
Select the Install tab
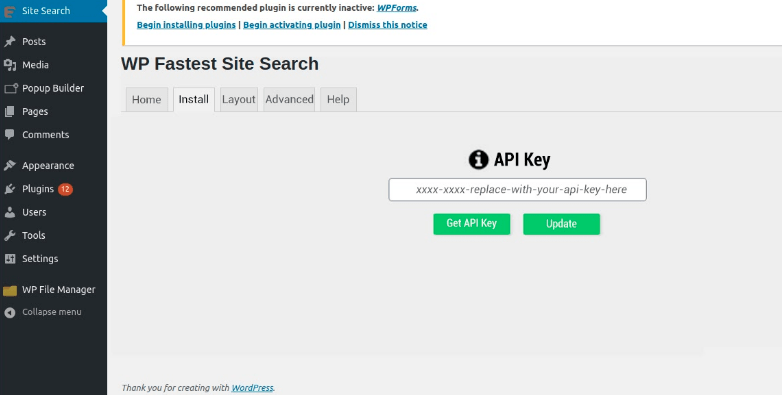tap(194, 99)
